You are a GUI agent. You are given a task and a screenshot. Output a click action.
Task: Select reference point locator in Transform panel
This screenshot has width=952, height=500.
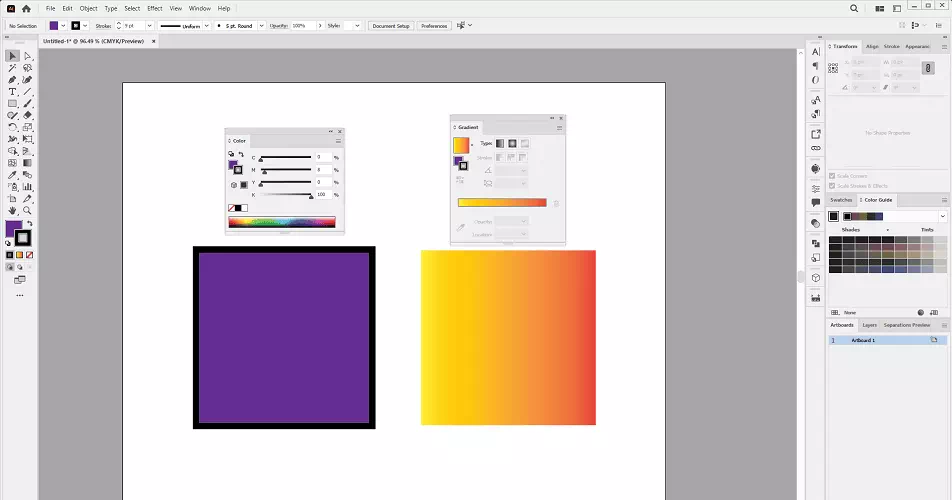(833, 68)
